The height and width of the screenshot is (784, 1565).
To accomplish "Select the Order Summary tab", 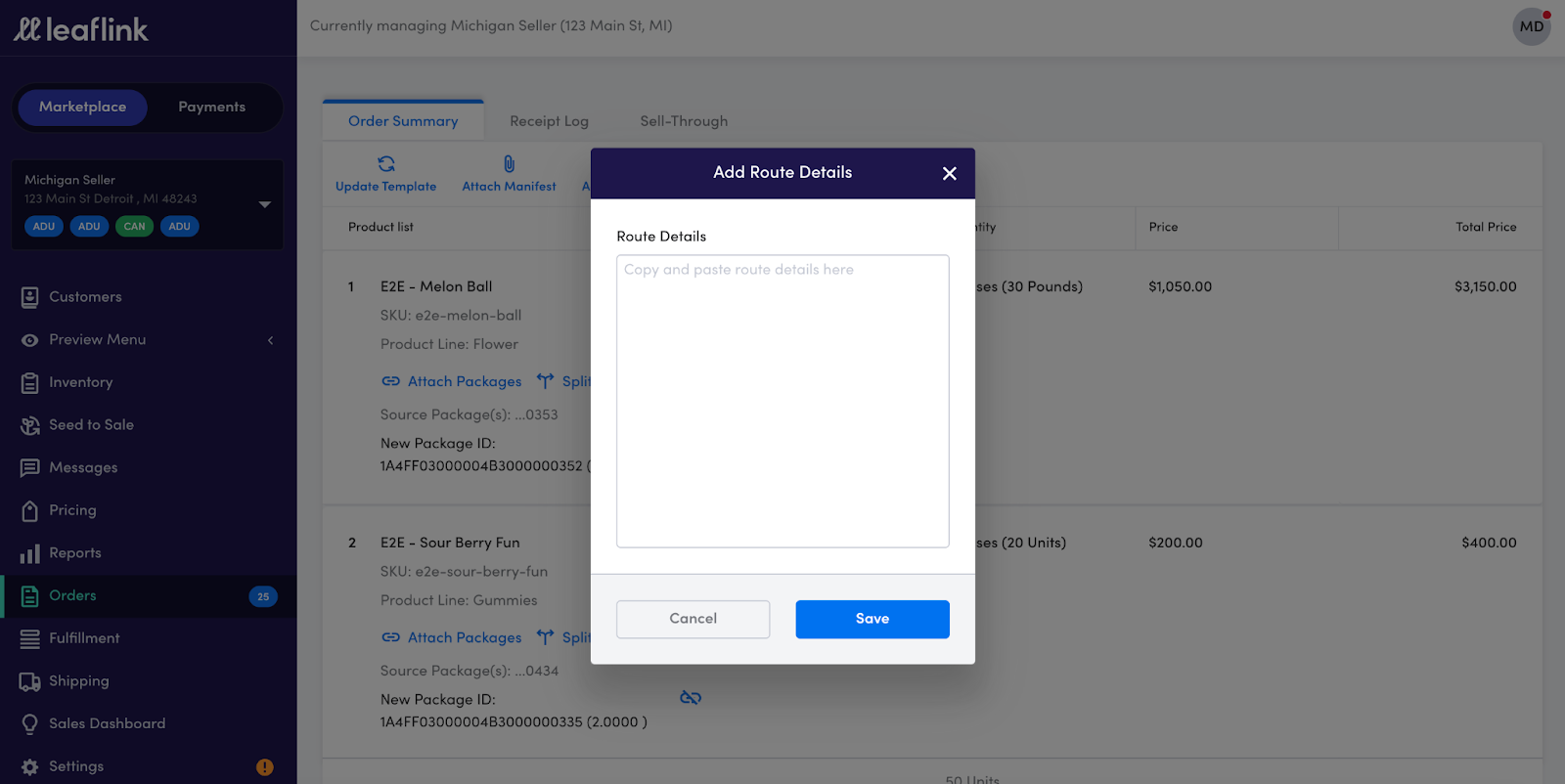I will tap(403, 121).
